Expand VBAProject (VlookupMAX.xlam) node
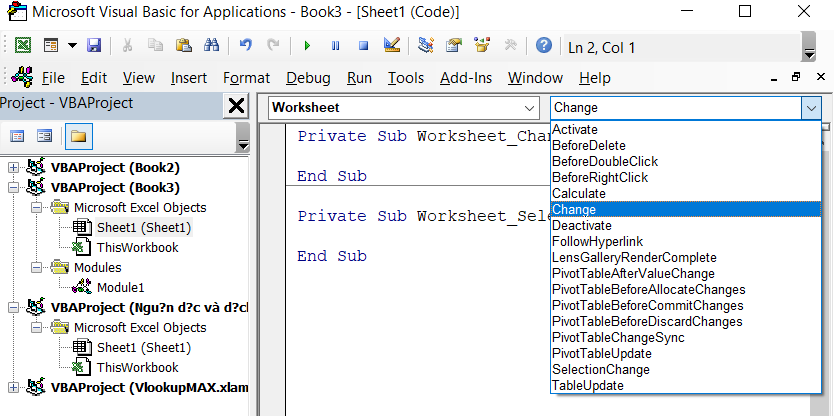This screenshot has width=834, height=416. (x=13, y=387)
